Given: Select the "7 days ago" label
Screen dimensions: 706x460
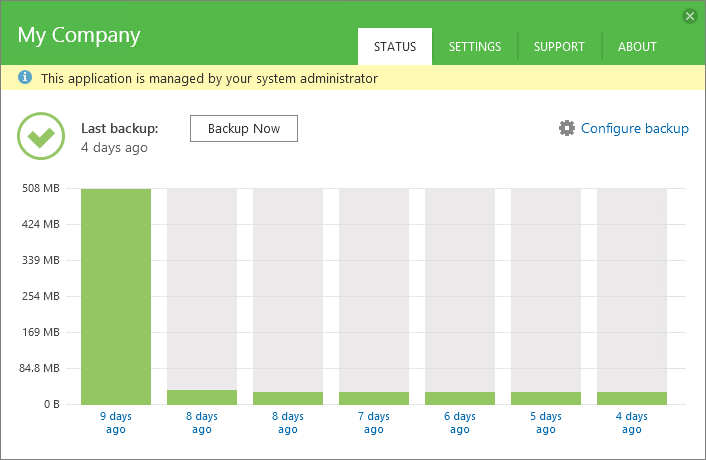Looking at the screenshot, I should 374,423.
